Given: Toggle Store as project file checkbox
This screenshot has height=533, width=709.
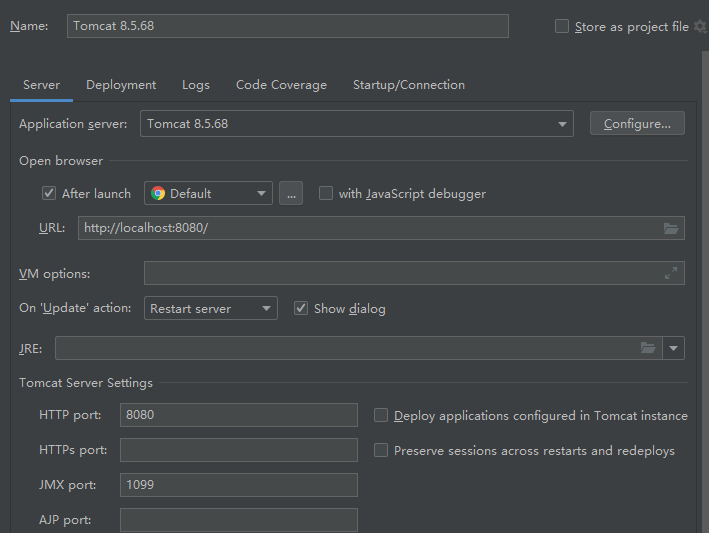Looking at the screenshot, I should click(562, 26).
